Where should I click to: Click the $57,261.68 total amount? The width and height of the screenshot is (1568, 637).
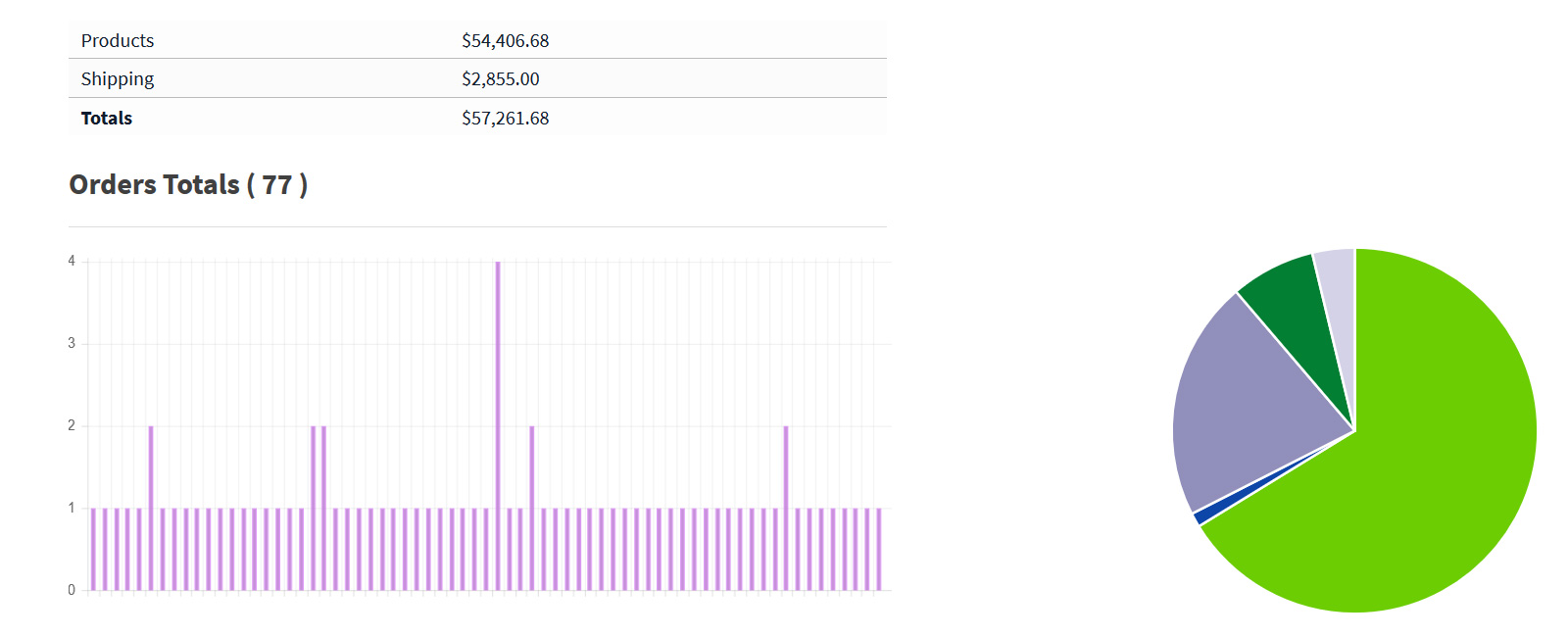506,118
